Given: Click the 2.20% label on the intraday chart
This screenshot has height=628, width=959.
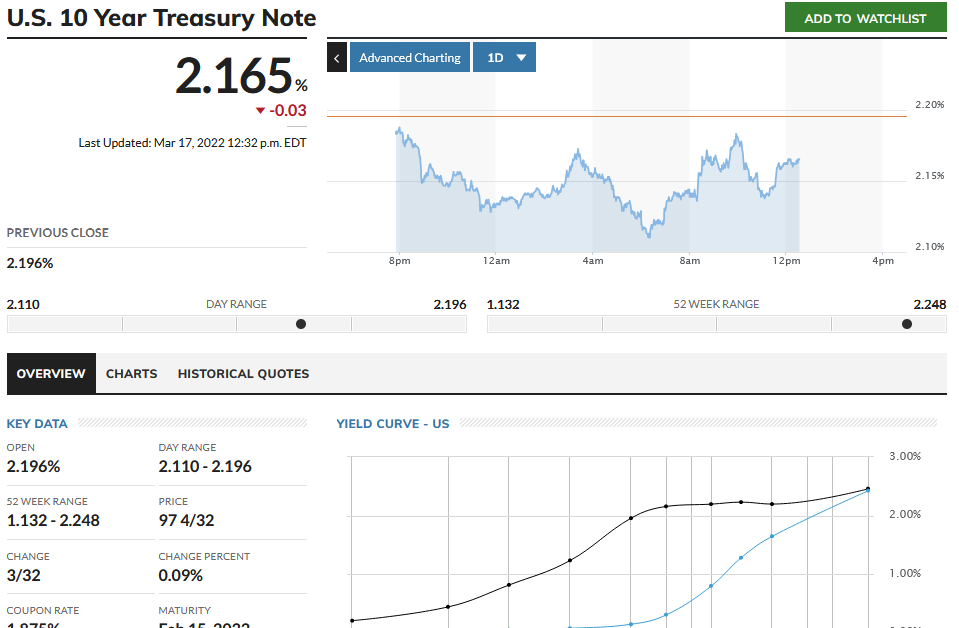Looking at the screenshot, I should click(930, 105).
